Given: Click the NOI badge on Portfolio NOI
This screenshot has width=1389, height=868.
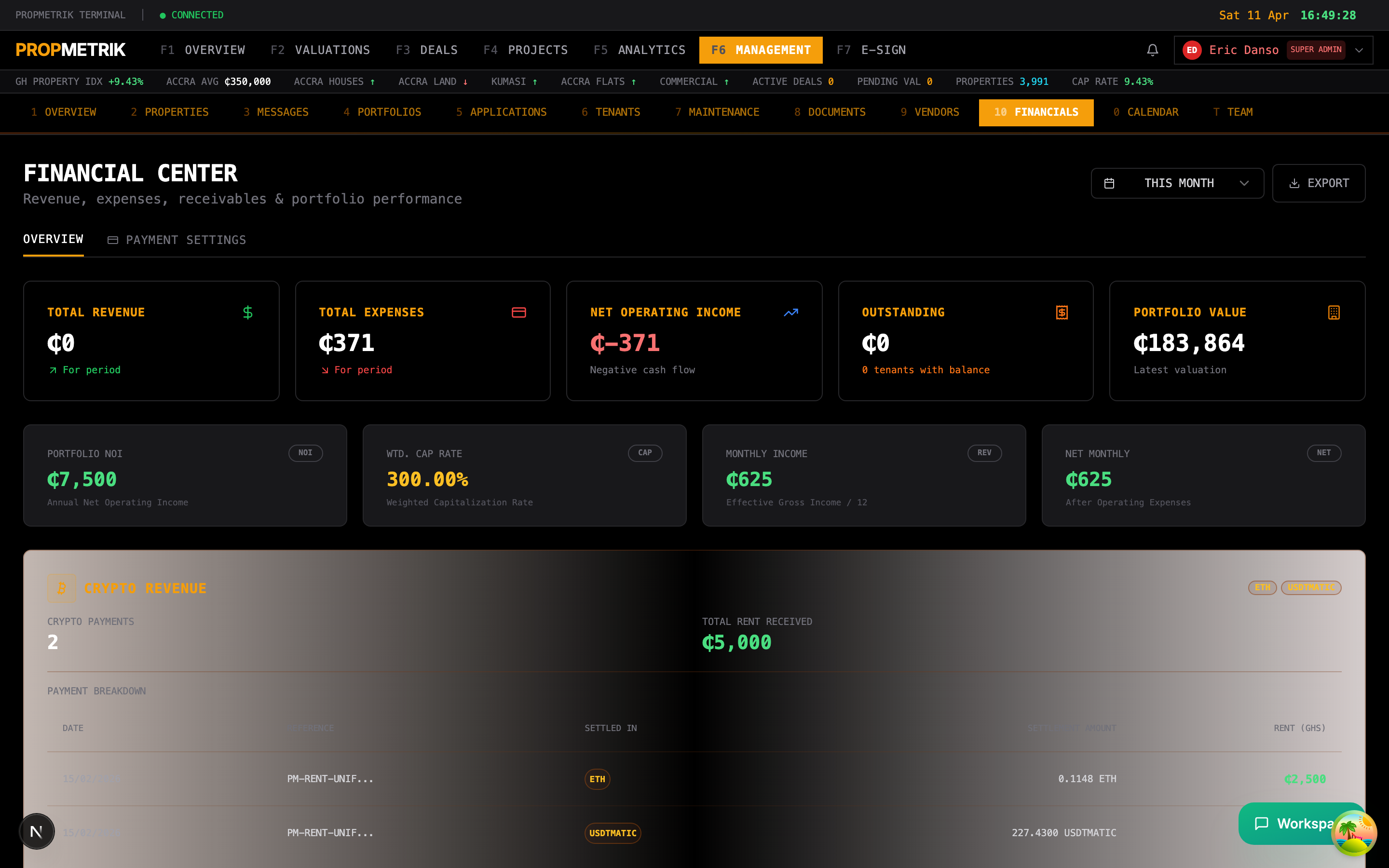Looking at the screenshot, I should coord(305,453).
